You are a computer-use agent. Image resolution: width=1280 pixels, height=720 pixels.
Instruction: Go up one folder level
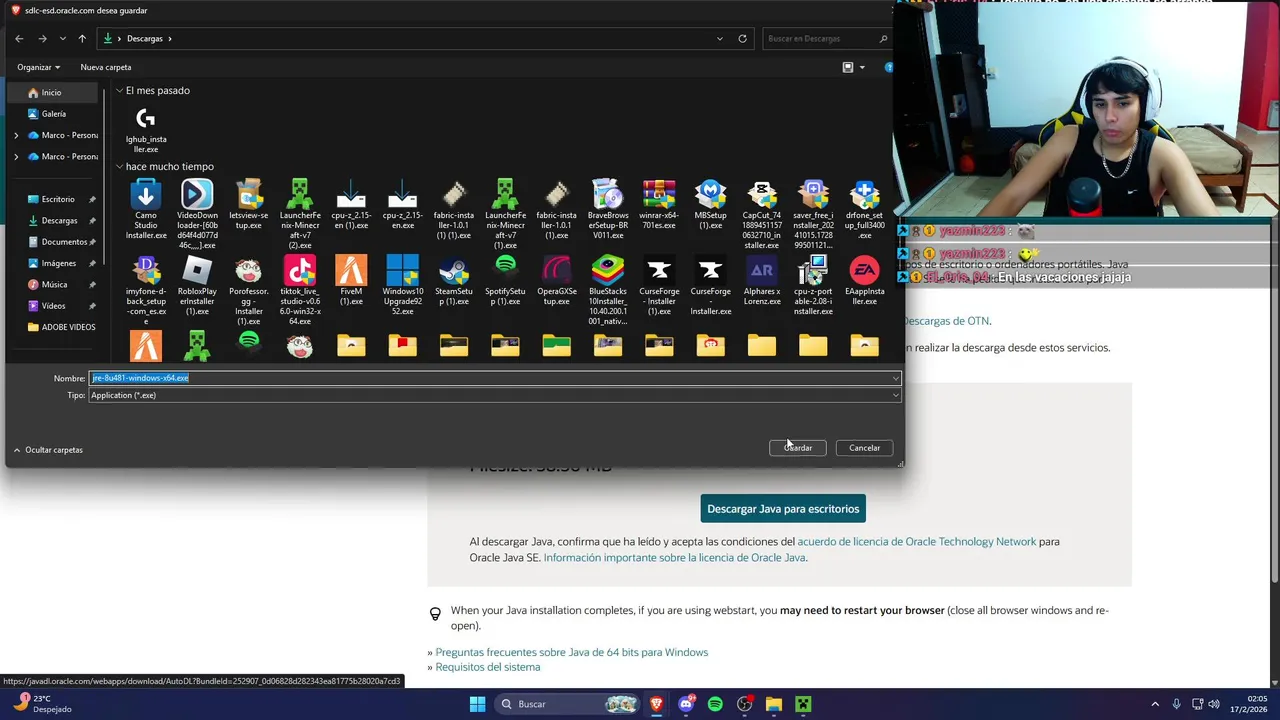(x=82, y=38)
